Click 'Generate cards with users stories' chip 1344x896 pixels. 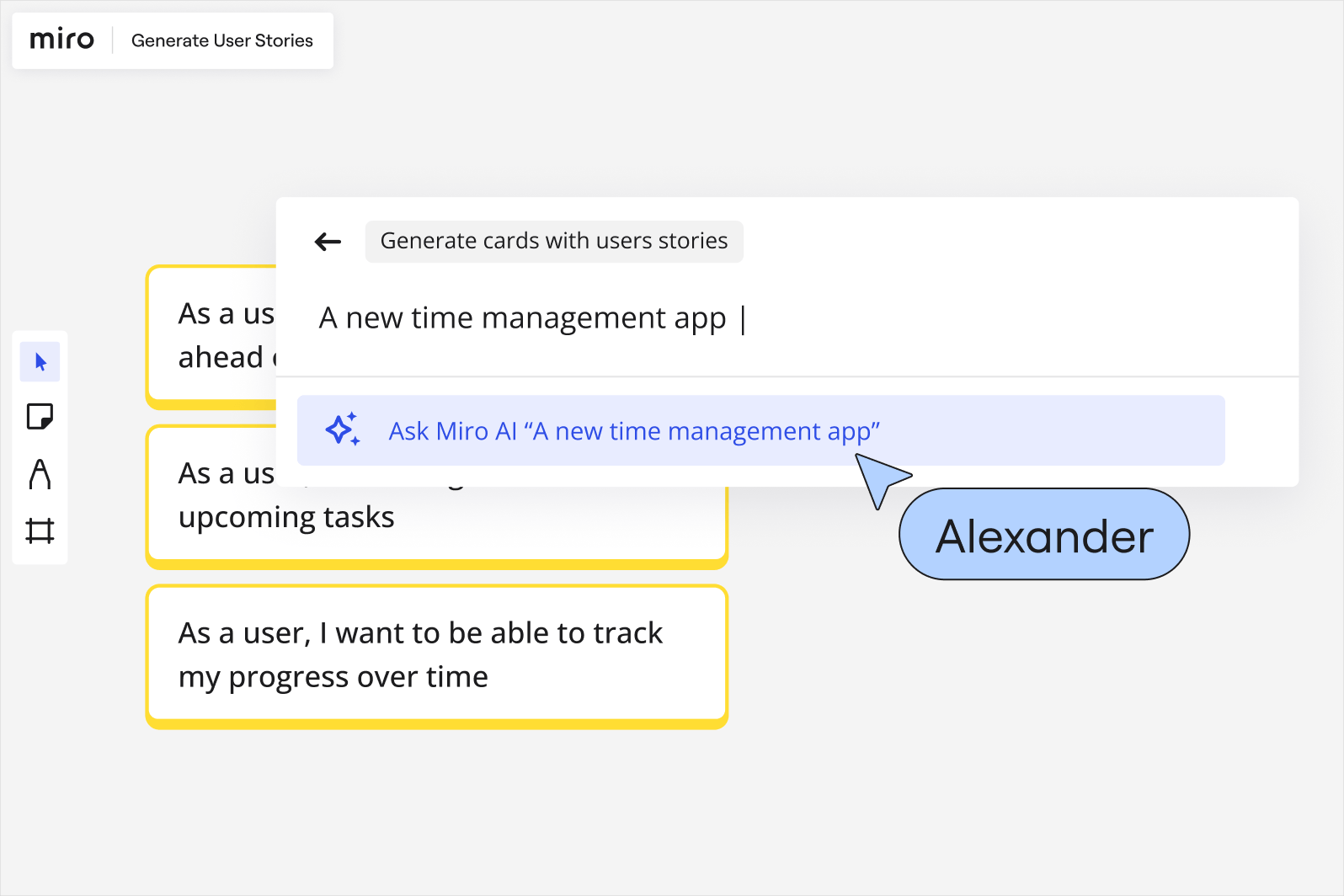point(554,242)
